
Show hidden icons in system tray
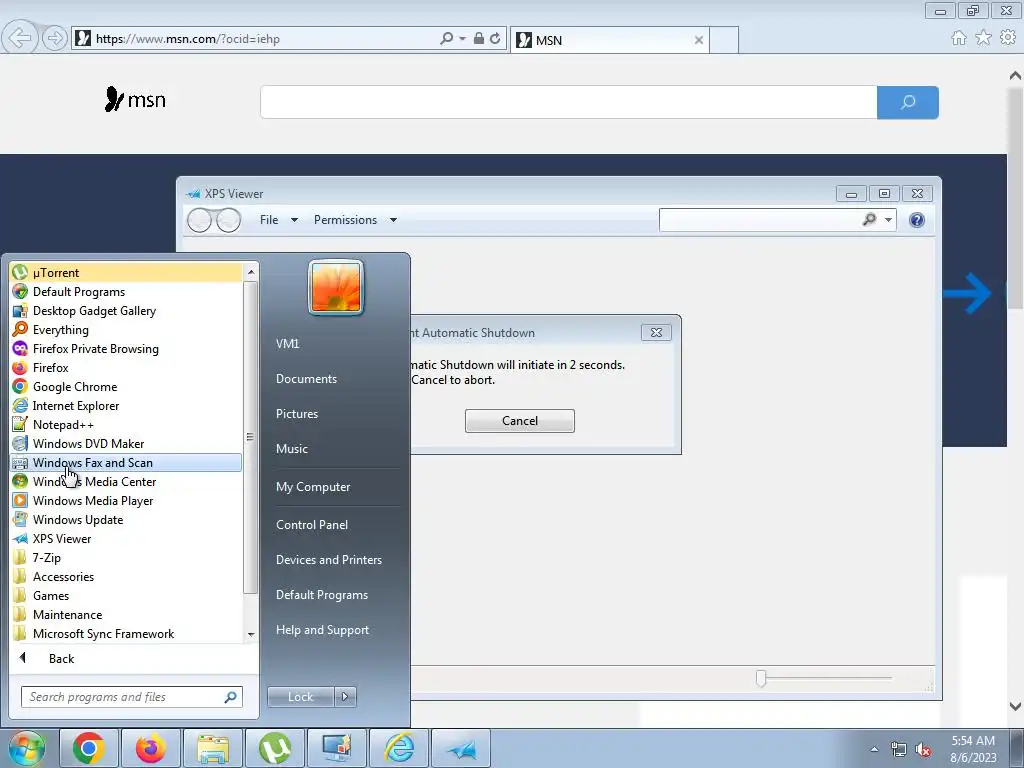point(874,749)
